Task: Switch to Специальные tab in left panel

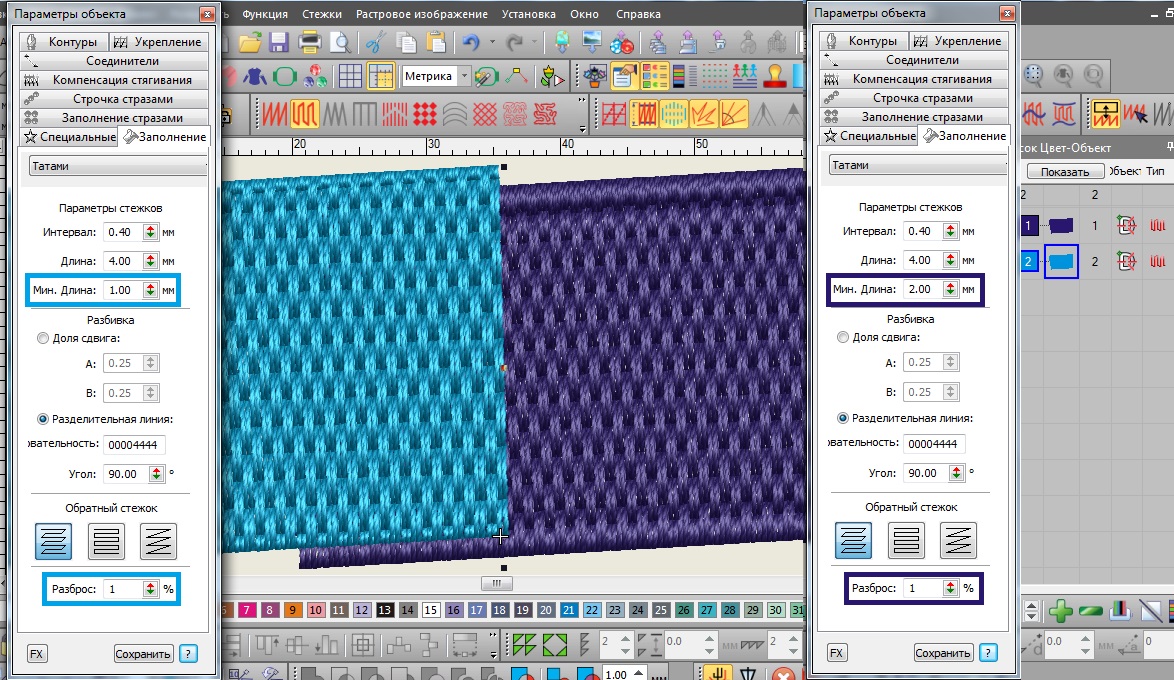Action: pos(70,136)
